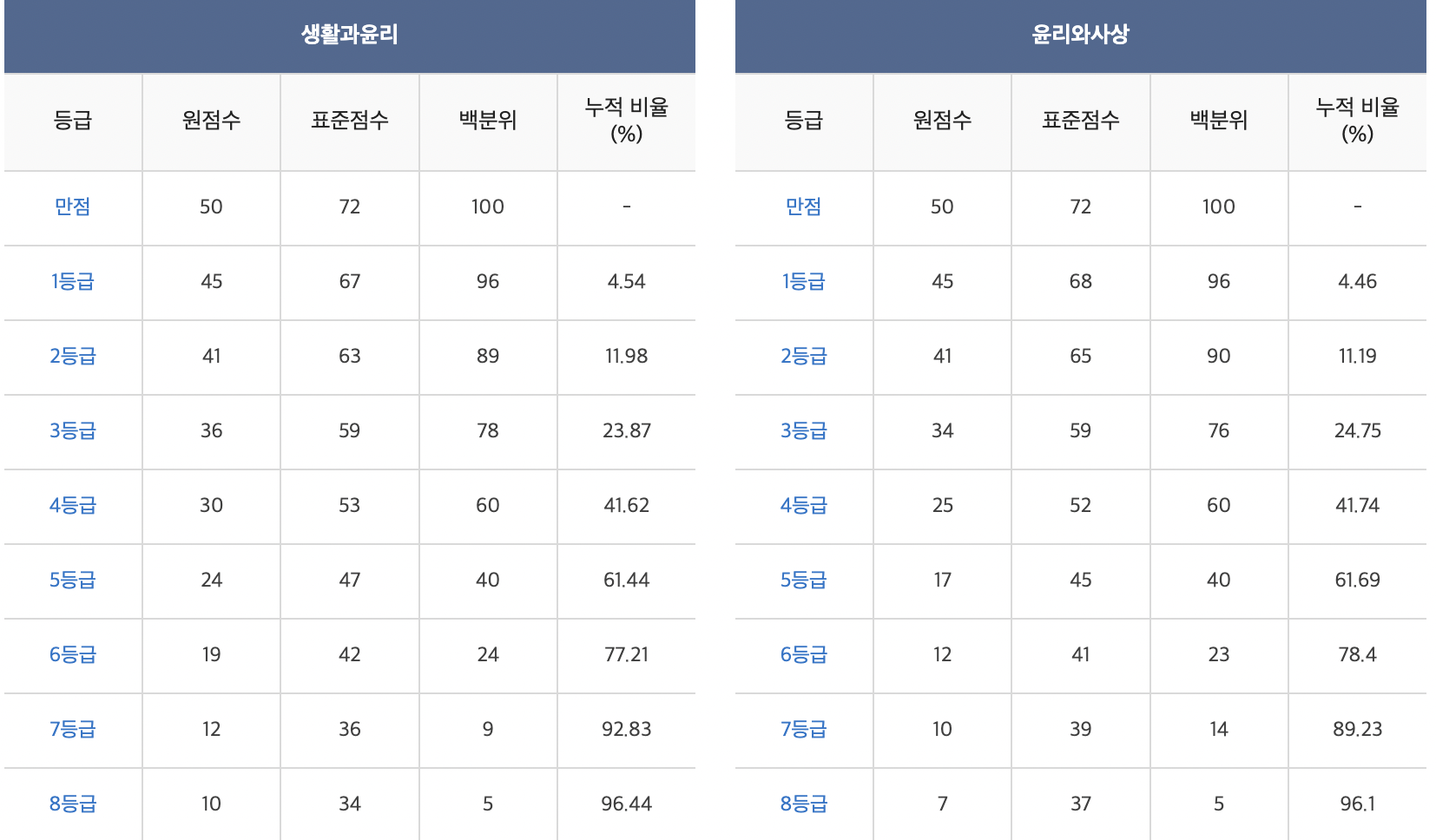Viewport: 1436px width, 840px height.
Task: Click 6등급 link in 생활과윤리 table
Action: pyautogui.click(x=73, y=654)
